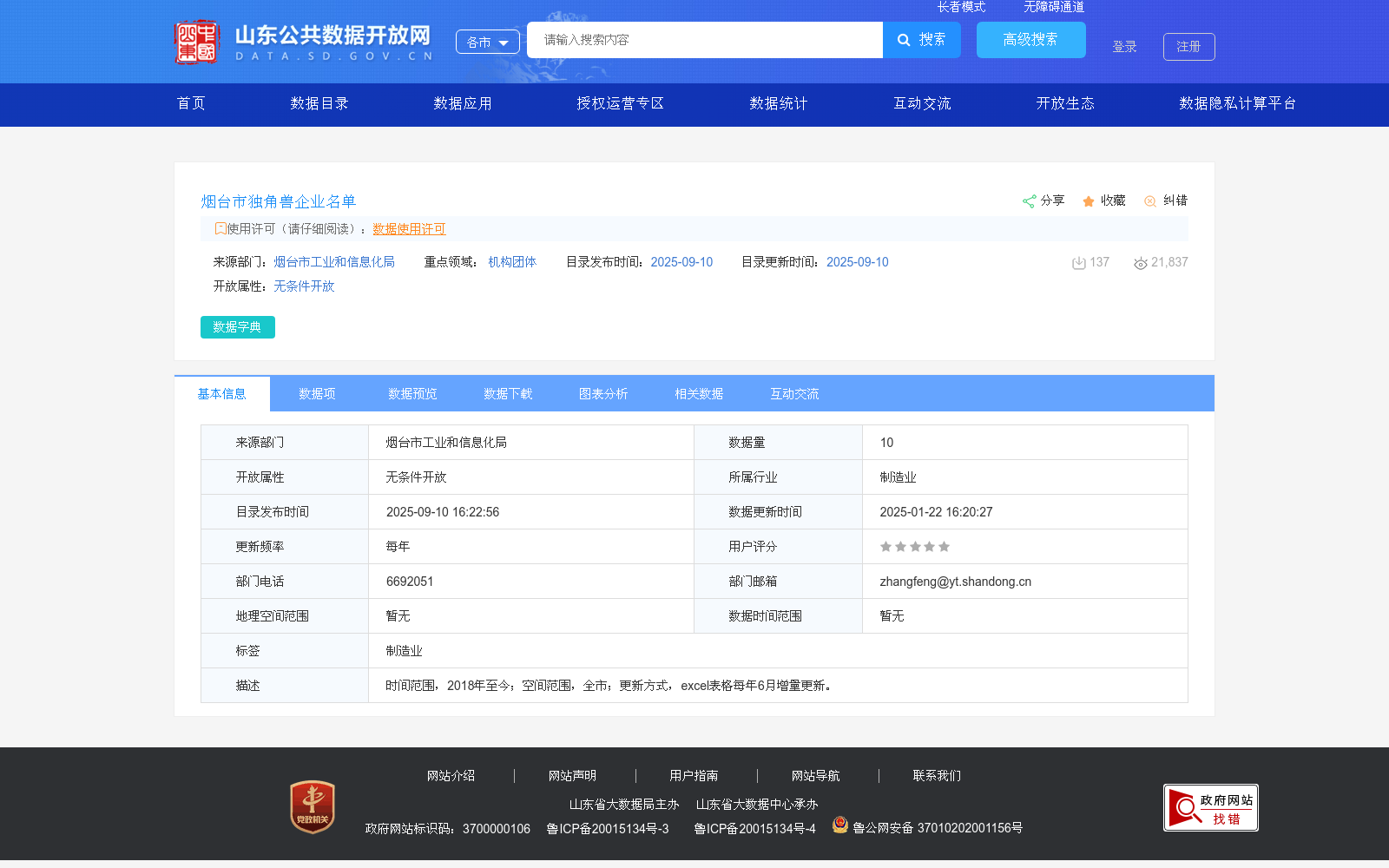Open 网站导航 footer link
This screenshot has height=868, width=1389.
tap(816, 776)
